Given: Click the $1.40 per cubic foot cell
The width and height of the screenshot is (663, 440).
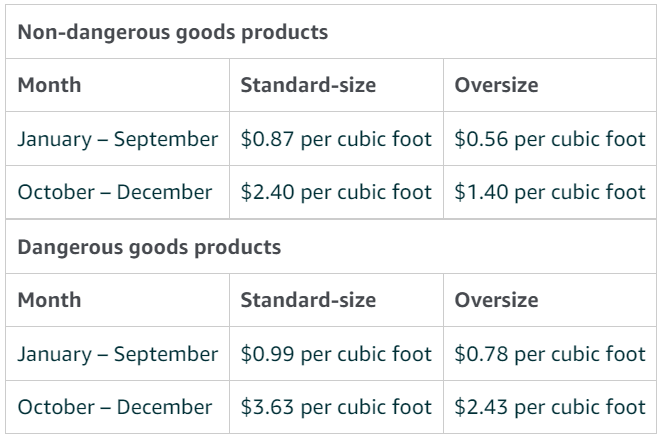Looking at the screenshot, I should tap(550, 192).
